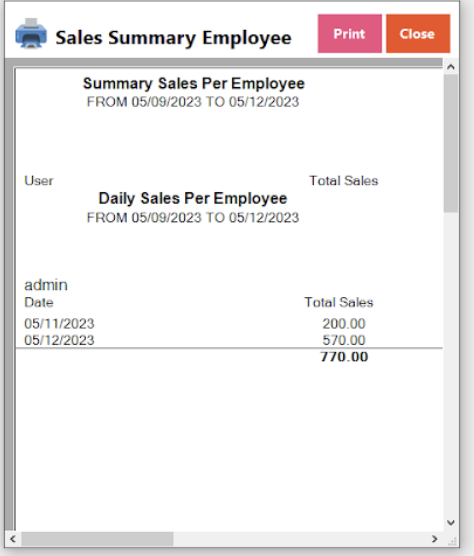Close the Sales Summary Employee window

(x=418, y=34)
